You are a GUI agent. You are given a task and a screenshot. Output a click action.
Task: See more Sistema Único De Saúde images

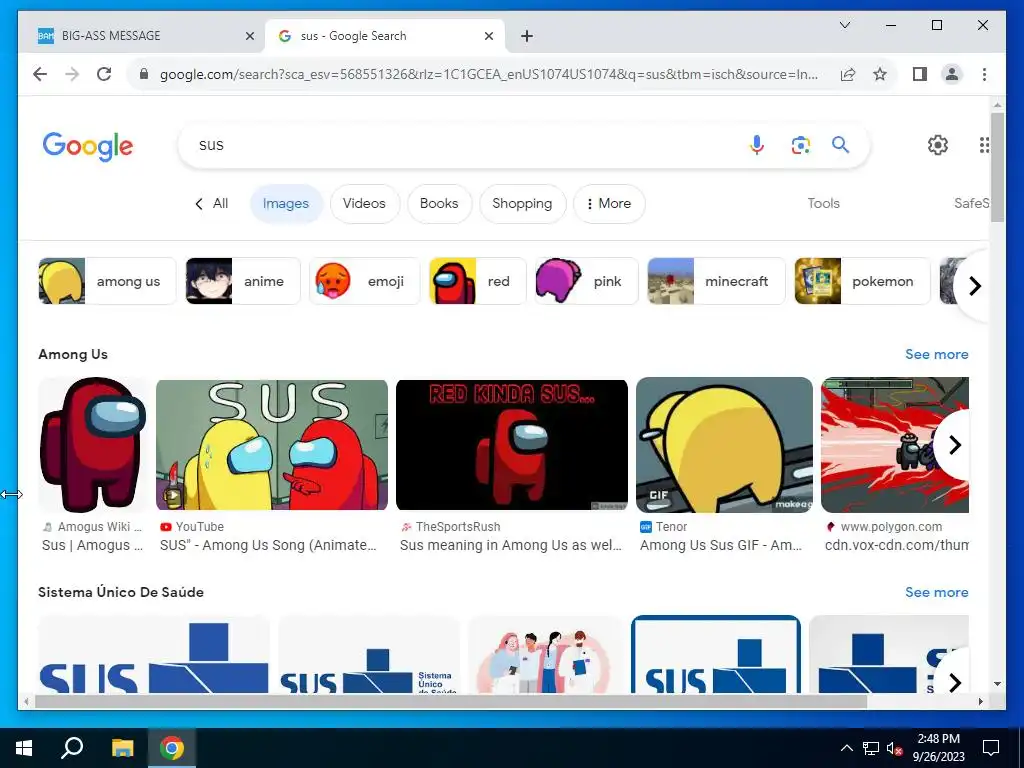[936, 592]
